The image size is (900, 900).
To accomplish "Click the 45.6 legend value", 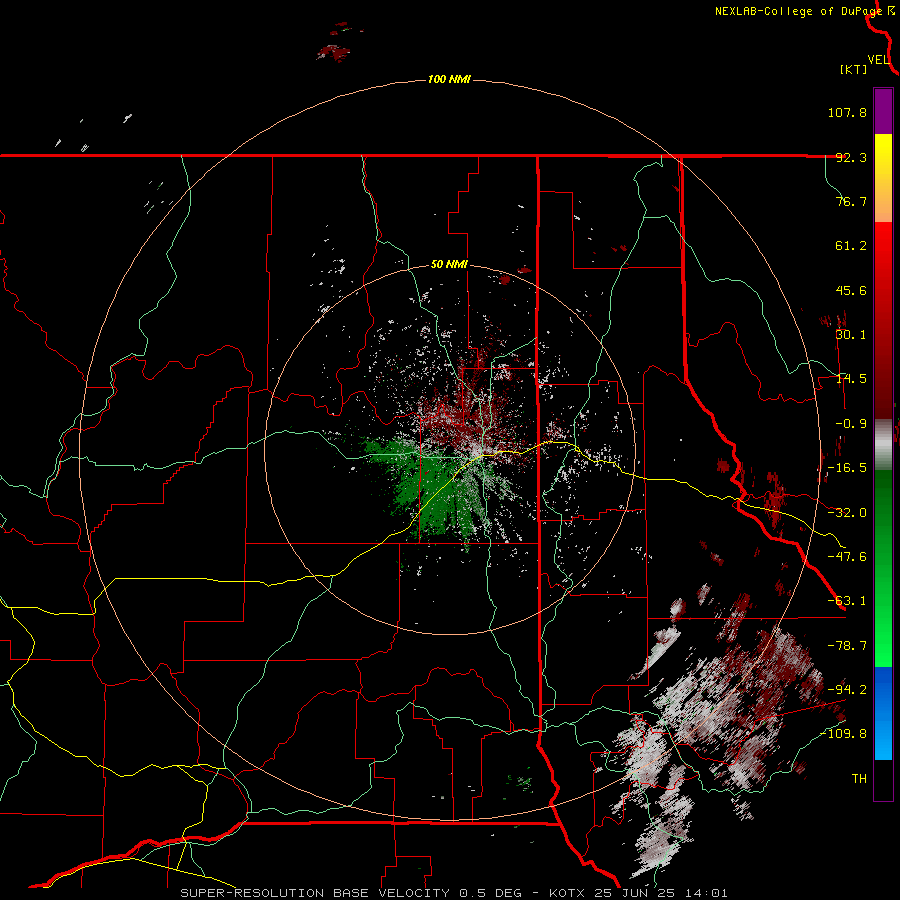I will pos(851,290).
